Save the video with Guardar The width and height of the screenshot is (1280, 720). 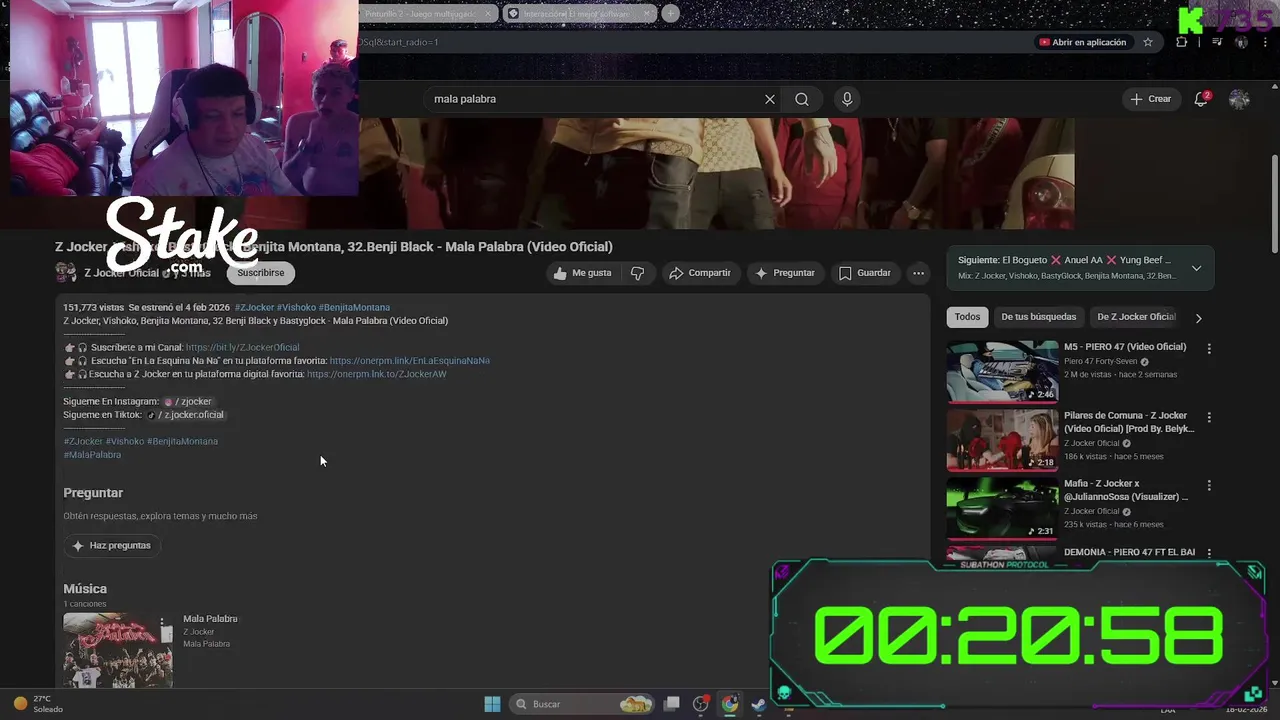tap(865, 273)
